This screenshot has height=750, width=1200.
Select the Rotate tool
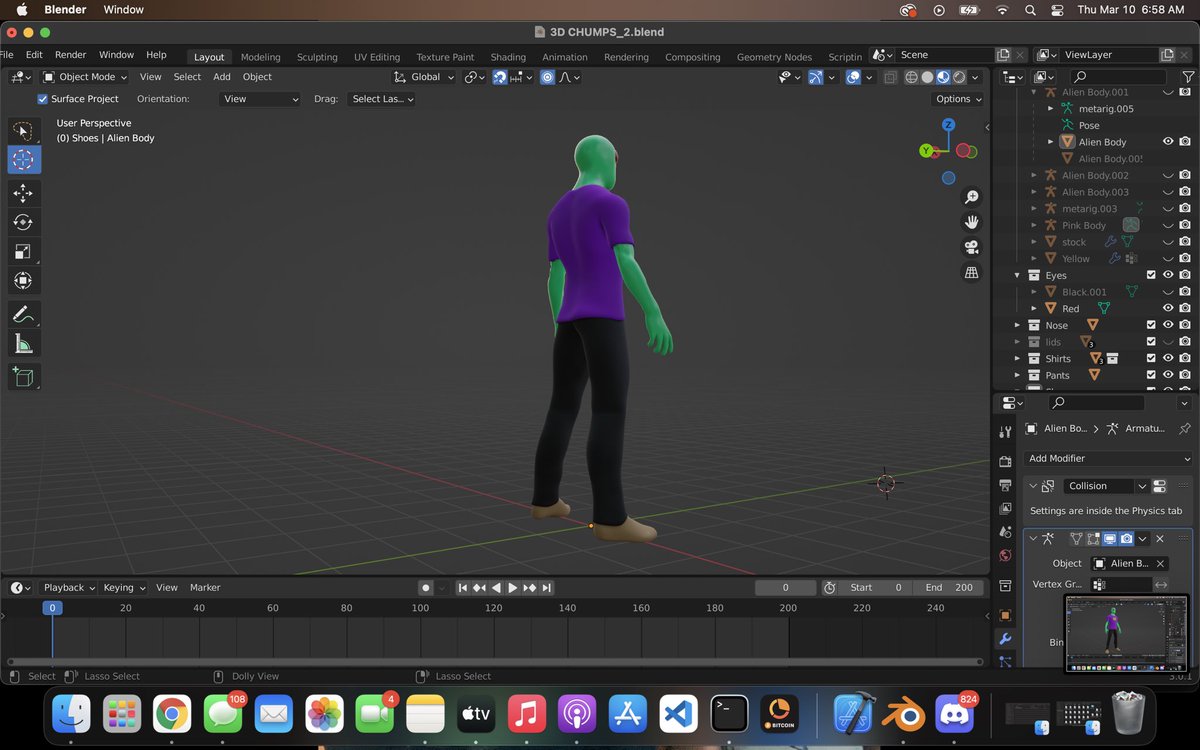[24, 222]
